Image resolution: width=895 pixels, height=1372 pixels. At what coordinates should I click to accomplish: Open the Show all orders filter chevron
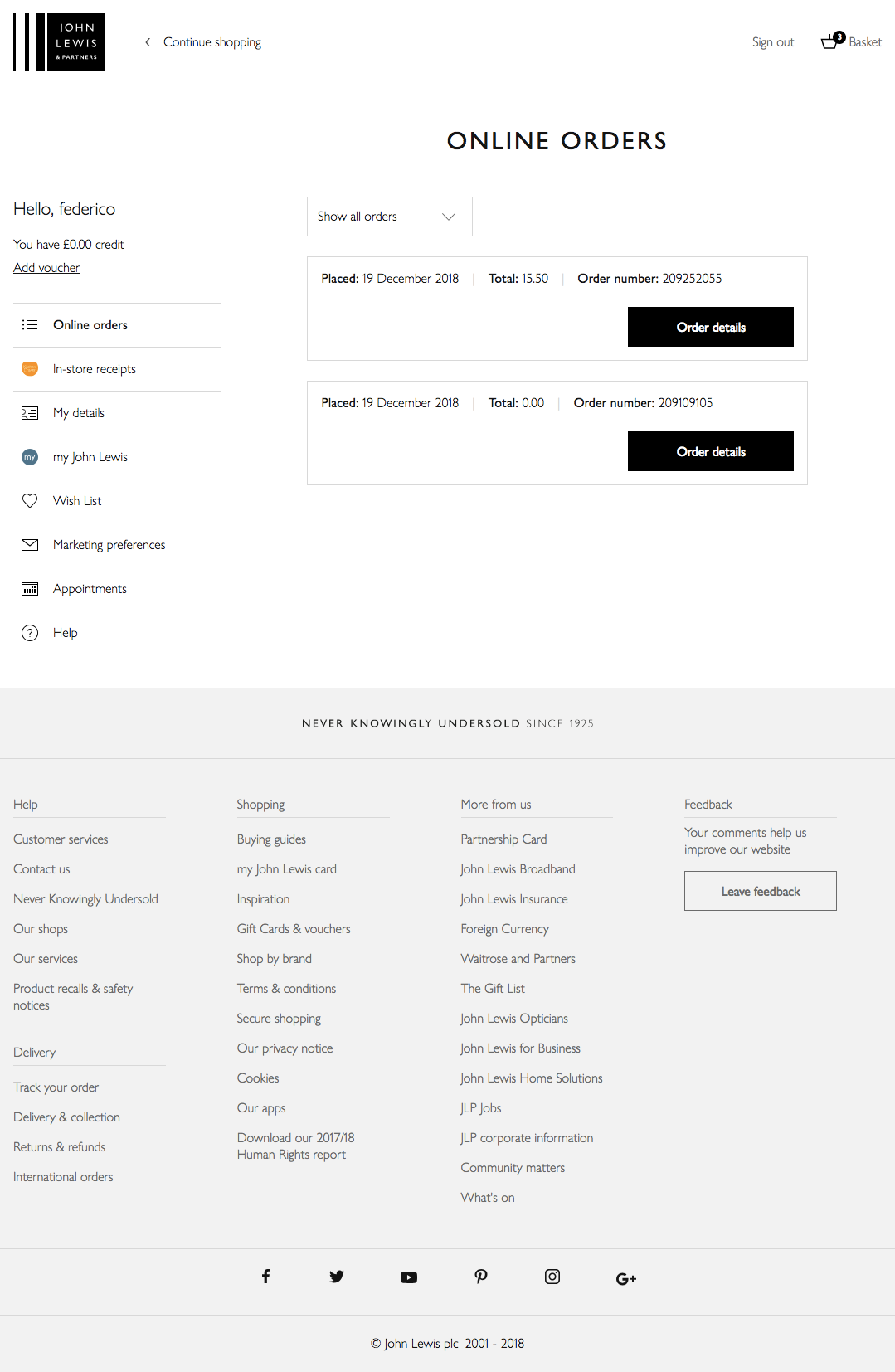tap(448, 217)
